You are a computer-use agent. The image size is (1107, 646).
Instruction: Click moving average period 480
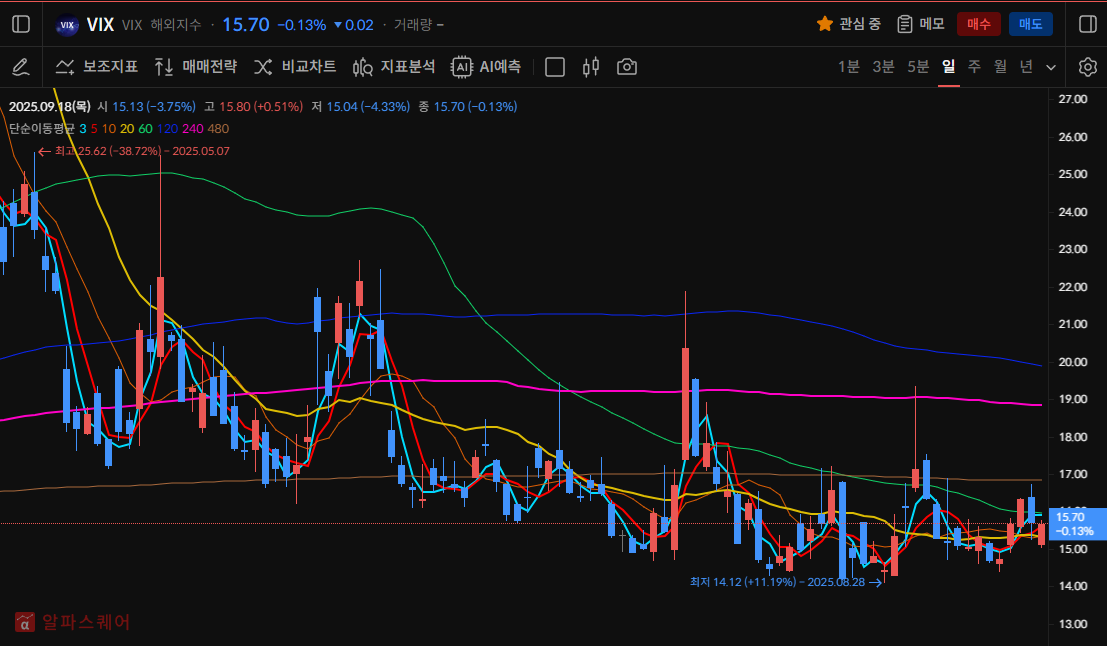click(218, 128)
